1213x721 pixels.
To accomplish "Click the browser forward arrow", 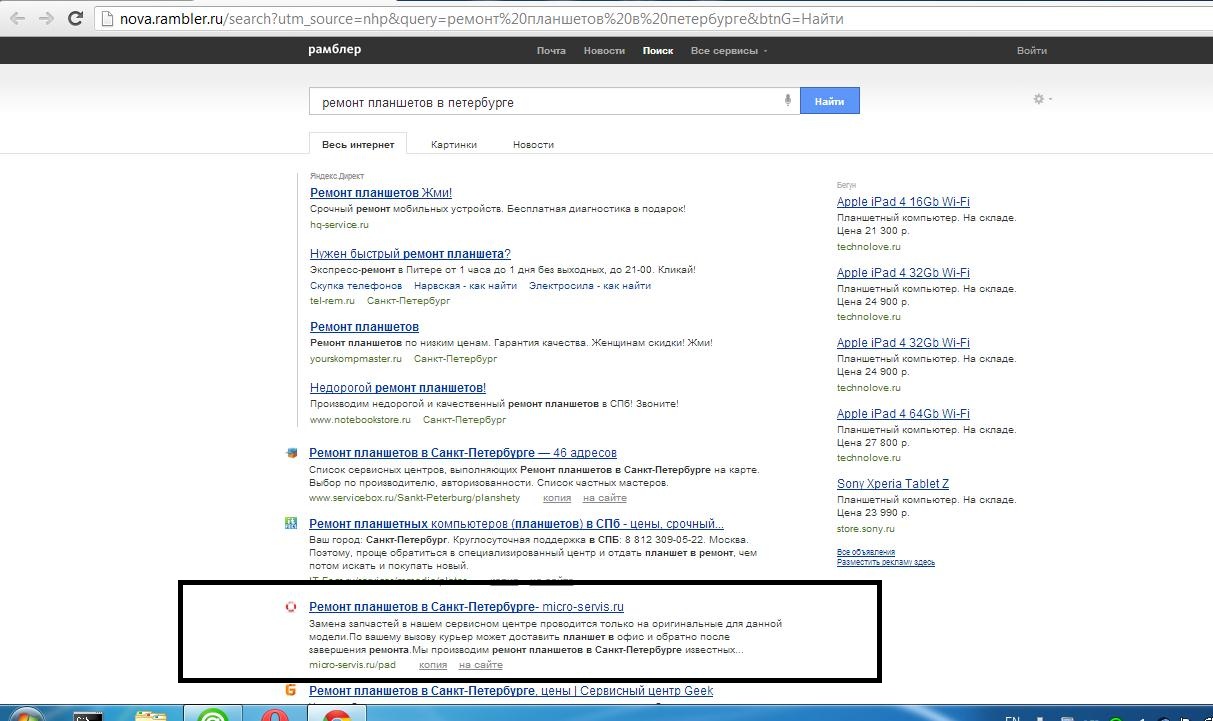I will pos(46,19).
